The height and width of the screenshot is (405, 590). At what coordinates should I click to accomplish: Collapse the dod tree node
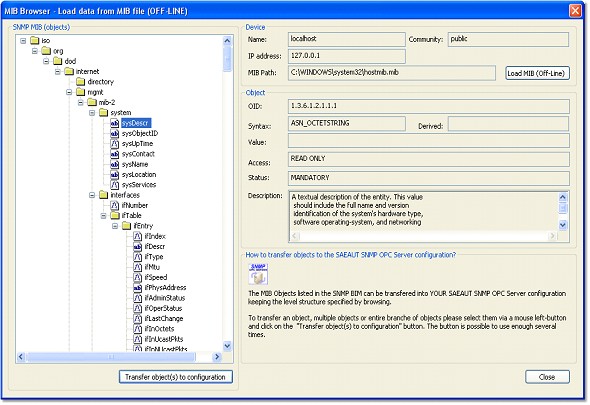coord(46,61)
